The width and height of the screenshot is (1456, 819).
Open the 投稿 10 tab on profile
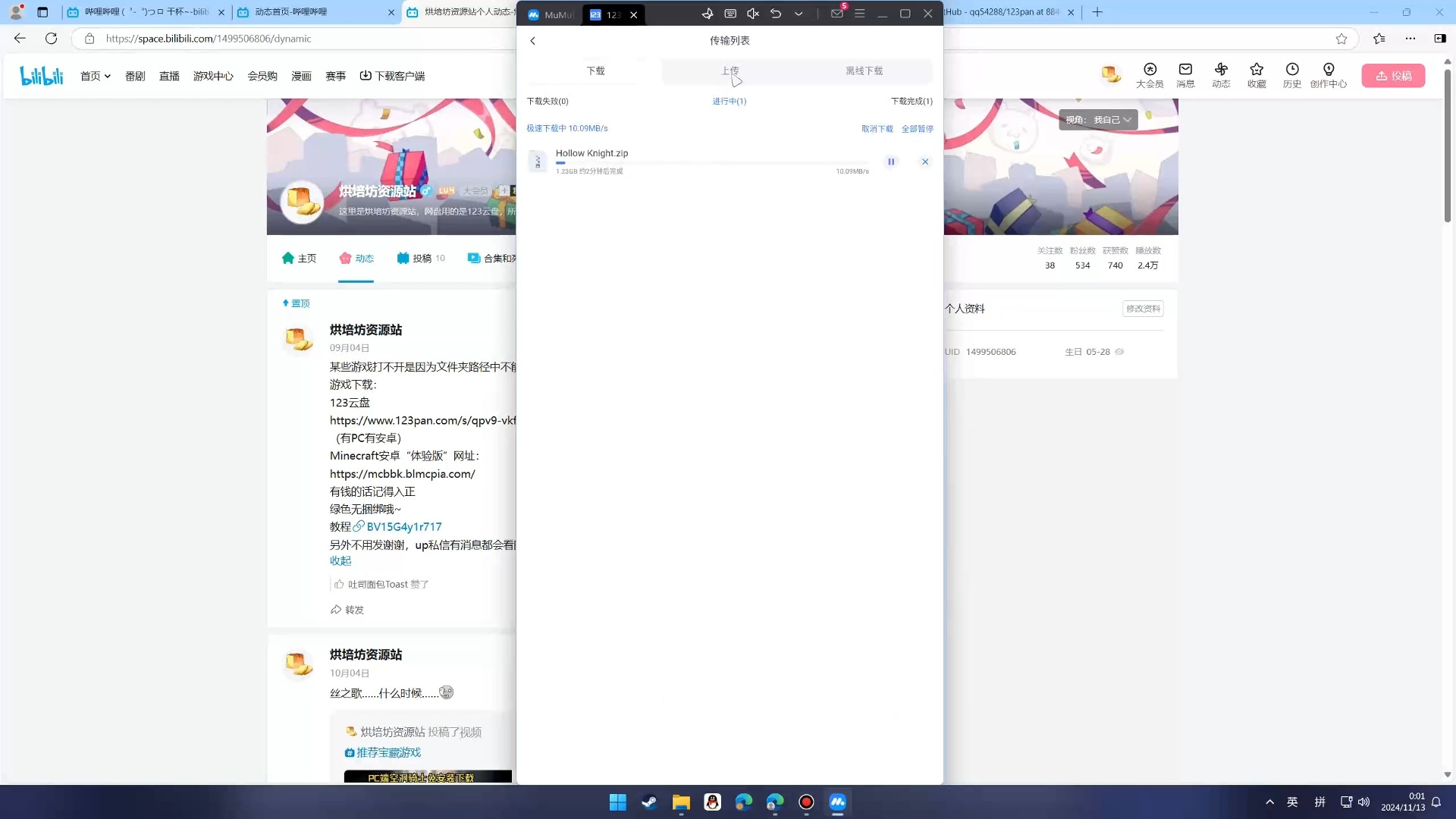click(421, 259)
